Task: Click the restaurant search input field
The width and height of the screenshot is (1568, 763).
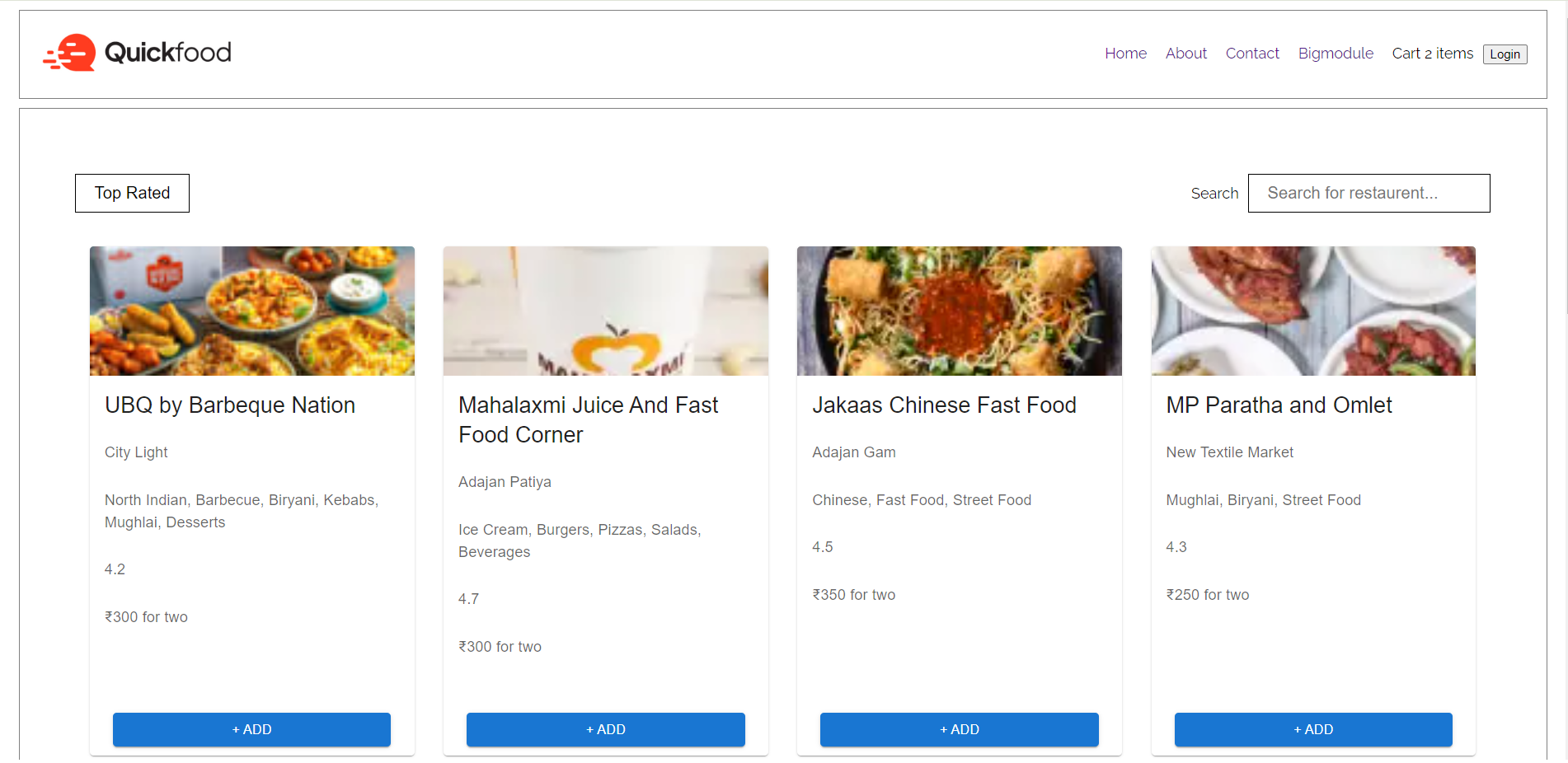Action: (x=1368, y=193)
